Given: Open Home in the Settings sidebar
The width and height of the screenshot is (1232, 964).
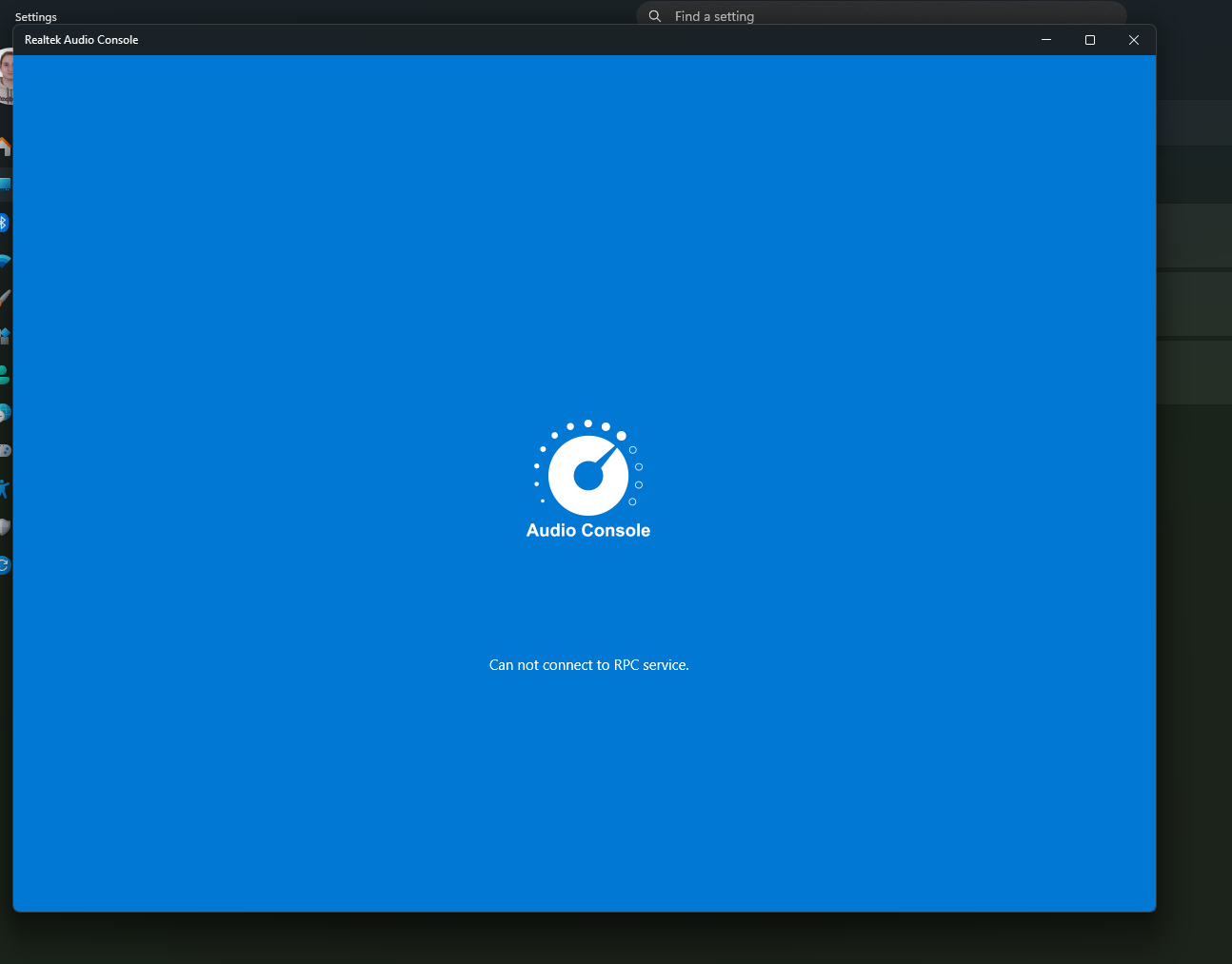Looking at the screenshot, I should [6, 147].
